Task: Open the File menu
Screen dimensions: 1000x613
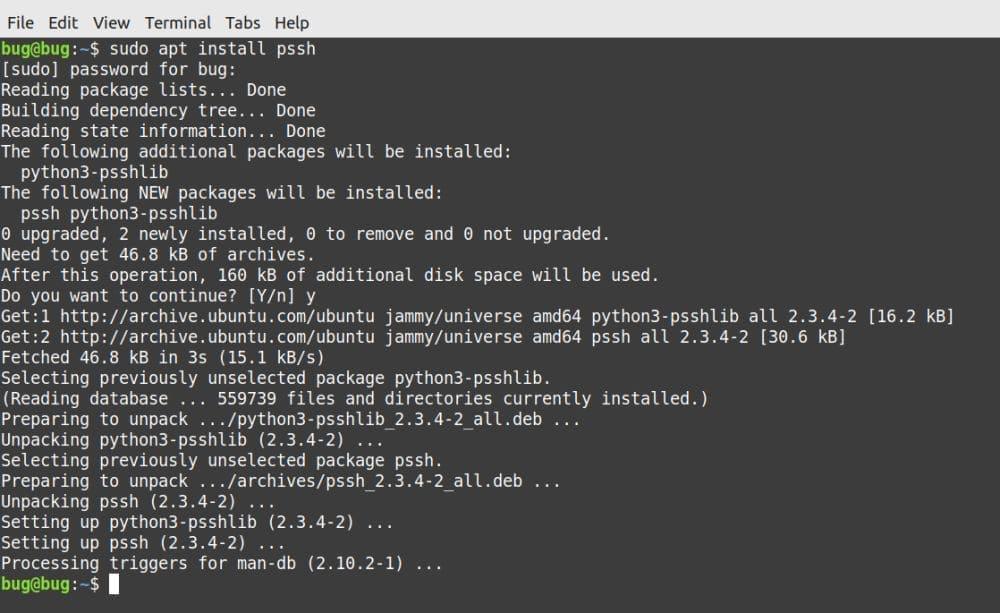Action: click(20, 22)
